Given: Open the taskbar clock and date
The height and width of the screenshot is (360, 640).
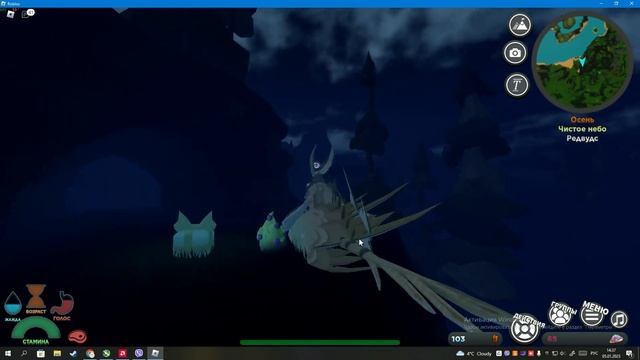Looking at the screenshot, I should [x=612, y=353].
